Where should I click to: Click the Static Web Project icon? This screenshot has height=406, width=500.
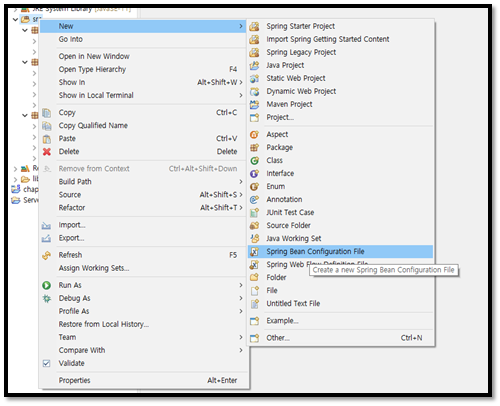pyautogui.click(x=254, y=78)
